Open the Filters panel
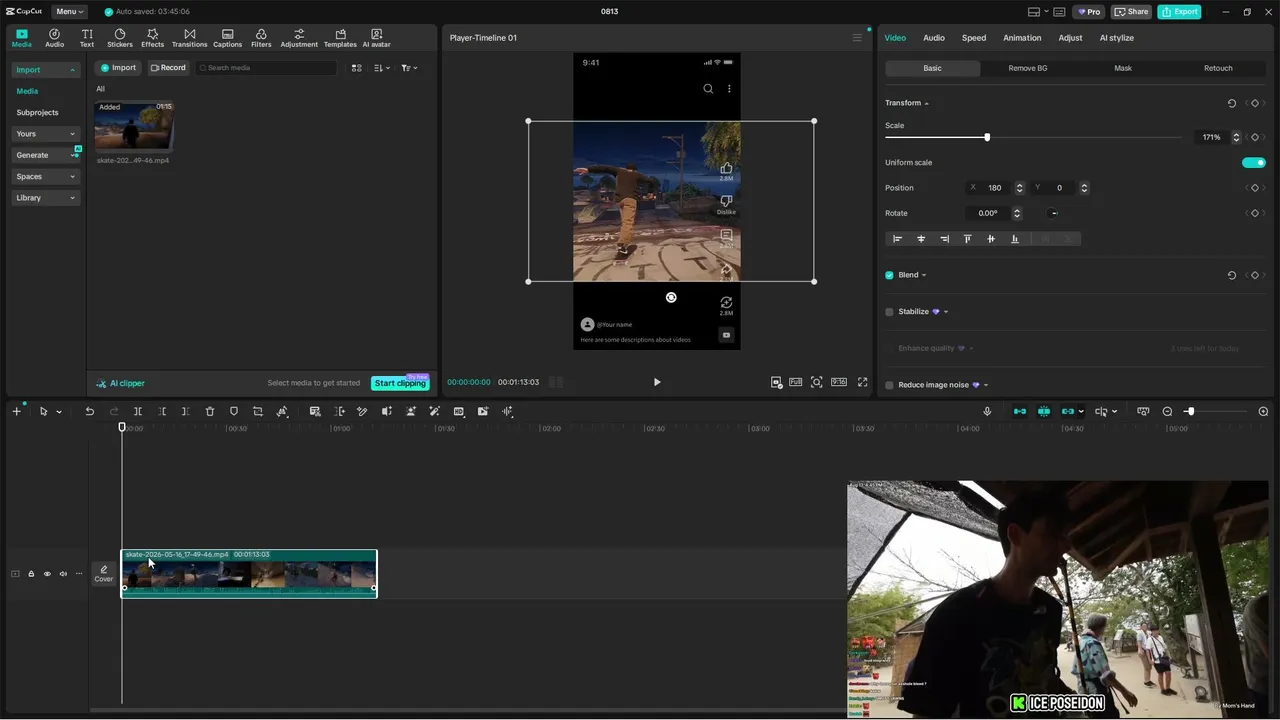This screenshot has width=1280, height=720. click(x=261, y=38)
